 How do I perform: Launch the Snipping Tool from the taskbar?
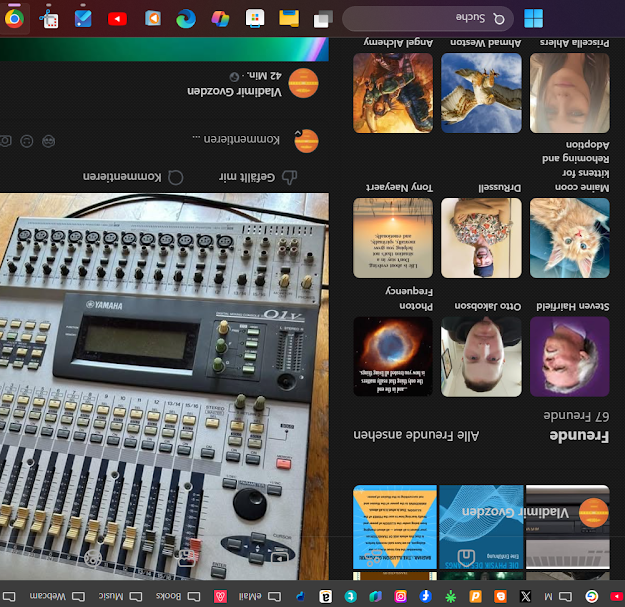coord(49,18)
